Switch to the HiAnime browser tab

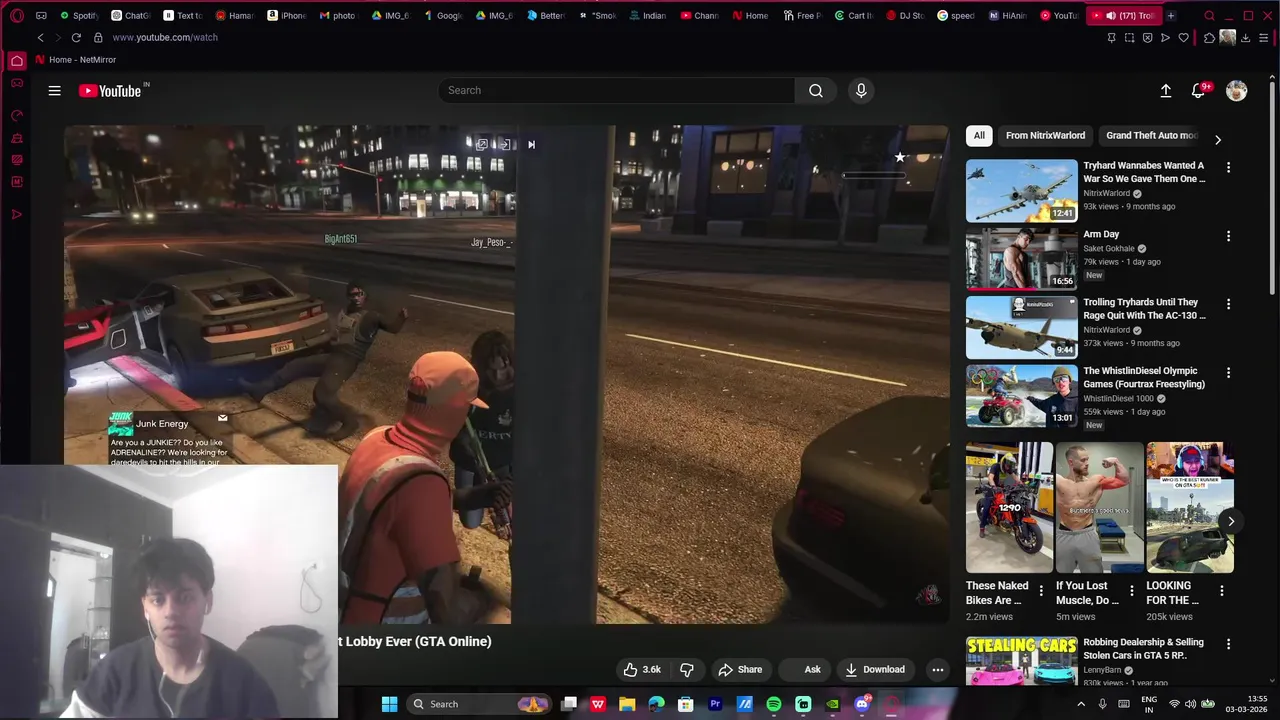[1008, 15]
